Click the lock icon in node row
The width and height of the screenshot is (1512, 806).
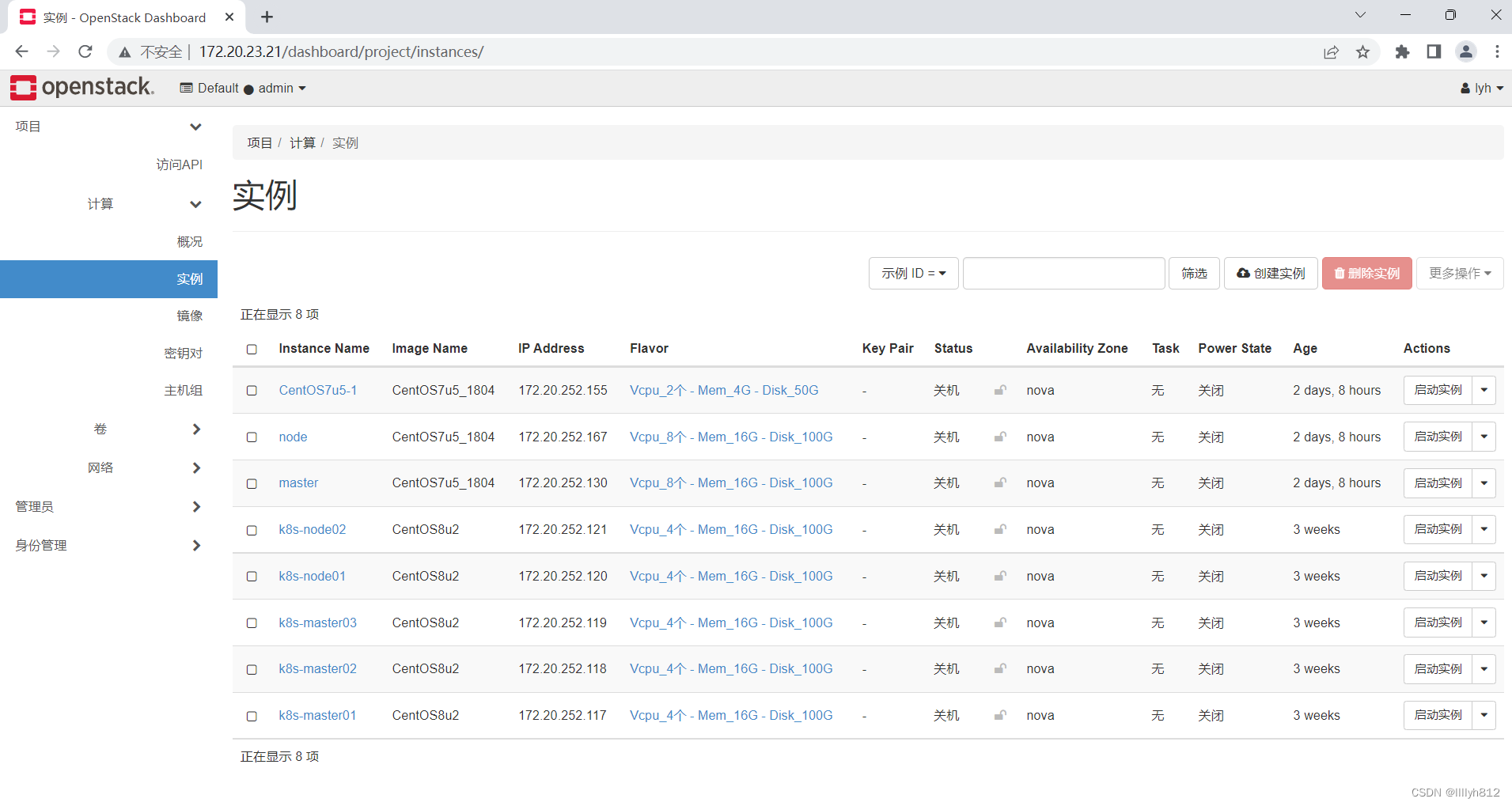pos(1000,437)
